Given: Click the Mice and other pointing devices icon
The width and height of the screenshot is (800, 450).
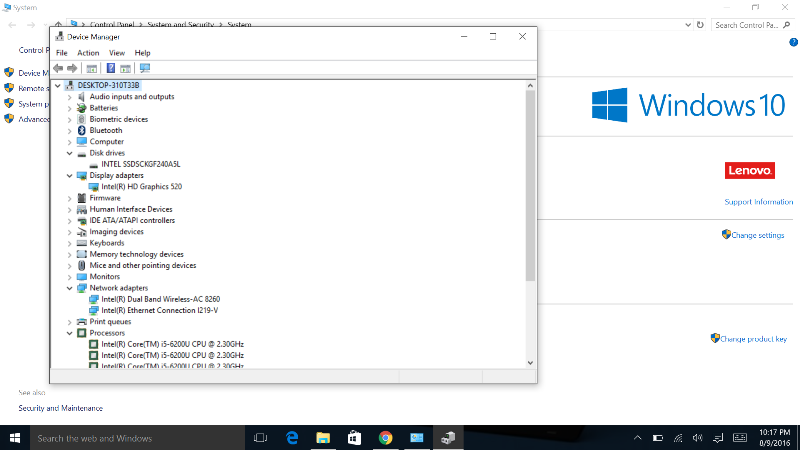Looking at the screenshot, I should (82, 265).
